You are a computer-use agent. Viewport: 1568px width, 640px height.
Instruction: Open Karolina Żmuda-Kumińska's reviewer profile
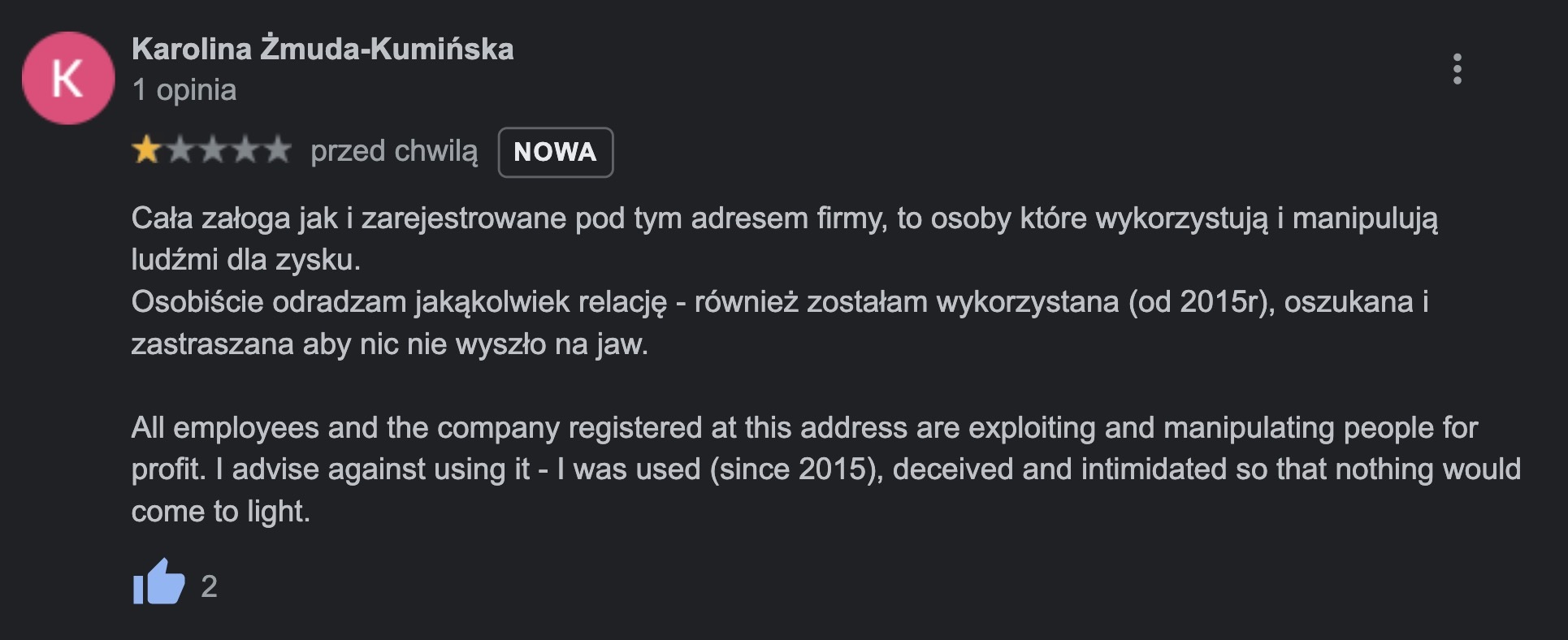(323, 49)
